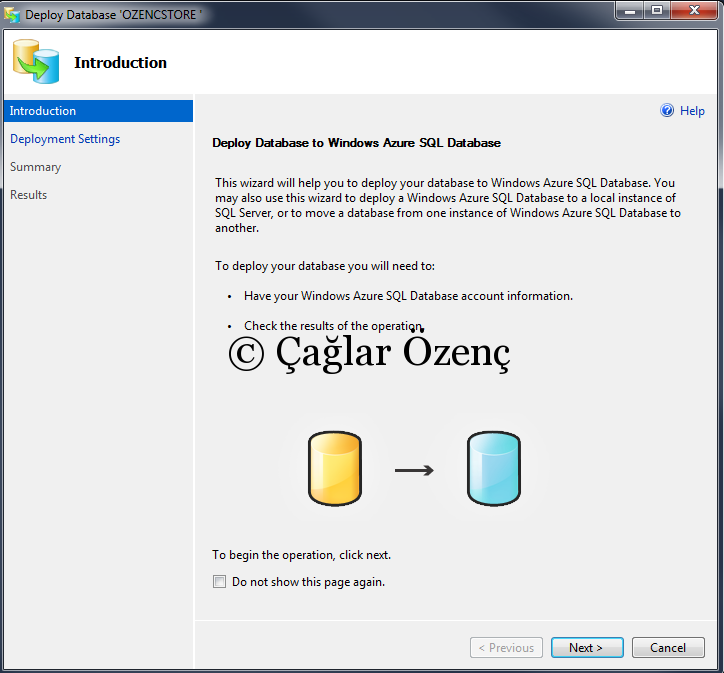Click the Cancel button

(x=668, y=648)
